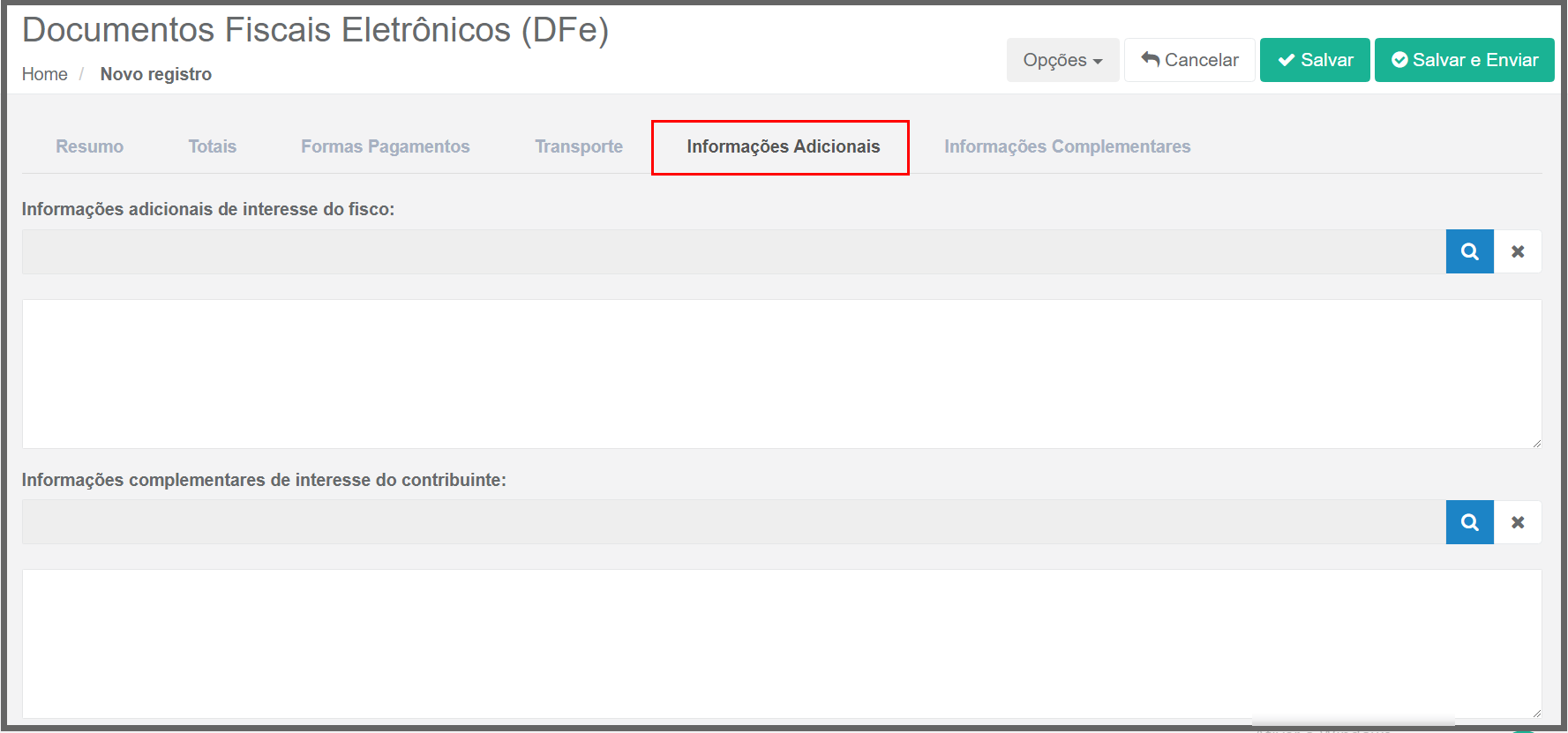This screenshot has width=1568, height=733.
Task: Click the fisco text area resize handle
Action: click(x=1536, y=443)
